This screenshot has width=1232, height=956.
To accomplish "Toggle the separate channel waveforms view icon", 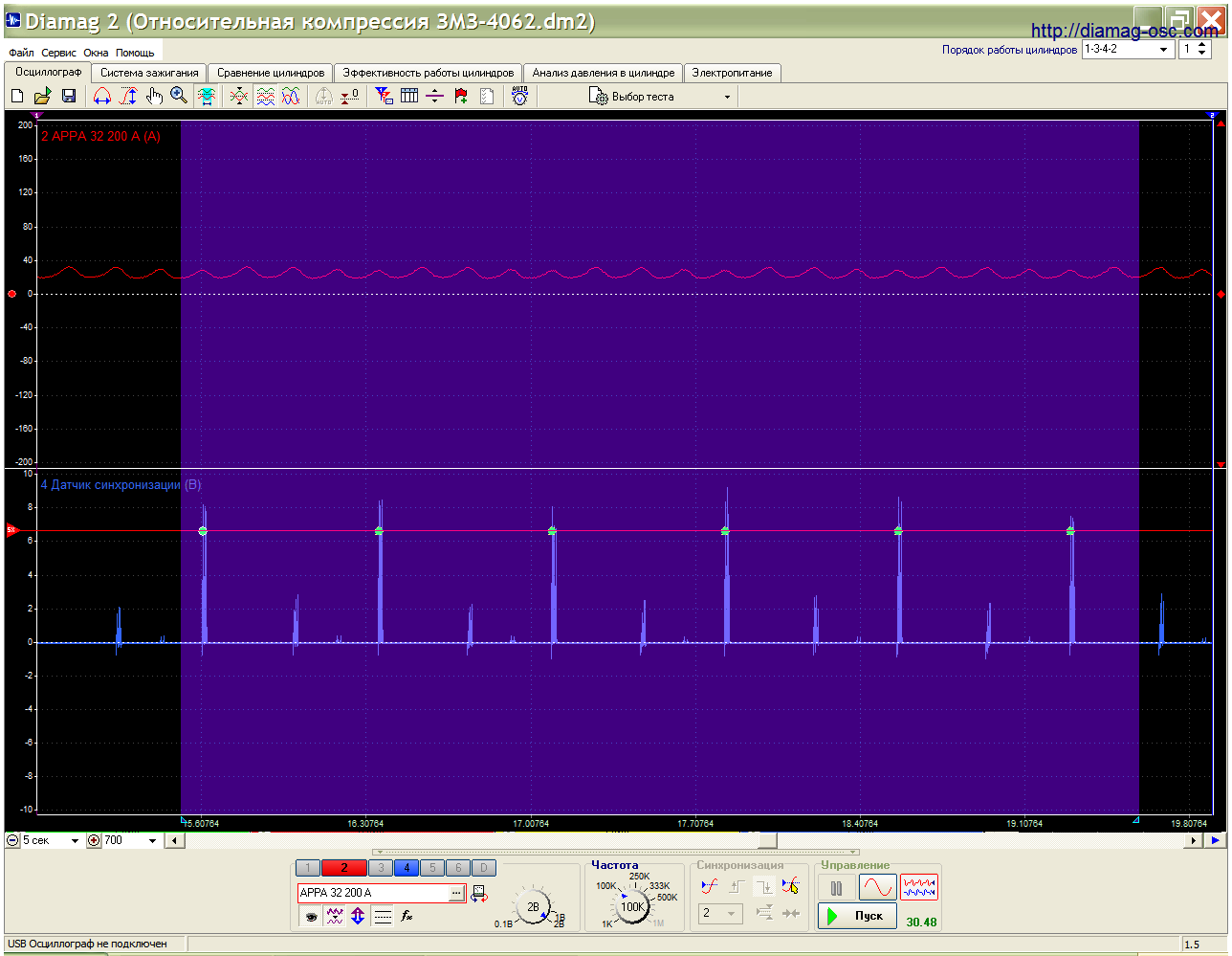I will coord(266,96).
